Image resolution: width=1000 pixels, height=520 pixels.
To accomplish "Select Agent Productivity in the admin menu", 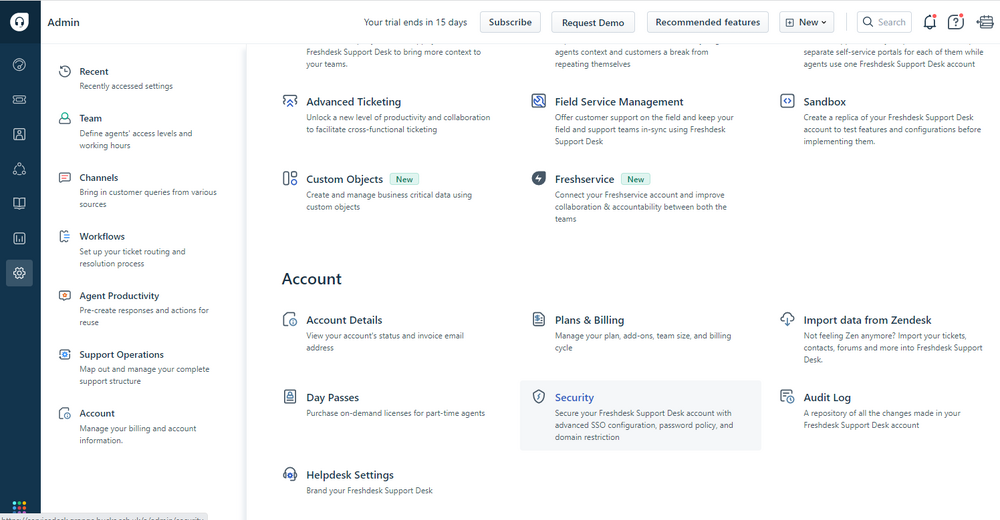I will click(x=119, y=296).
